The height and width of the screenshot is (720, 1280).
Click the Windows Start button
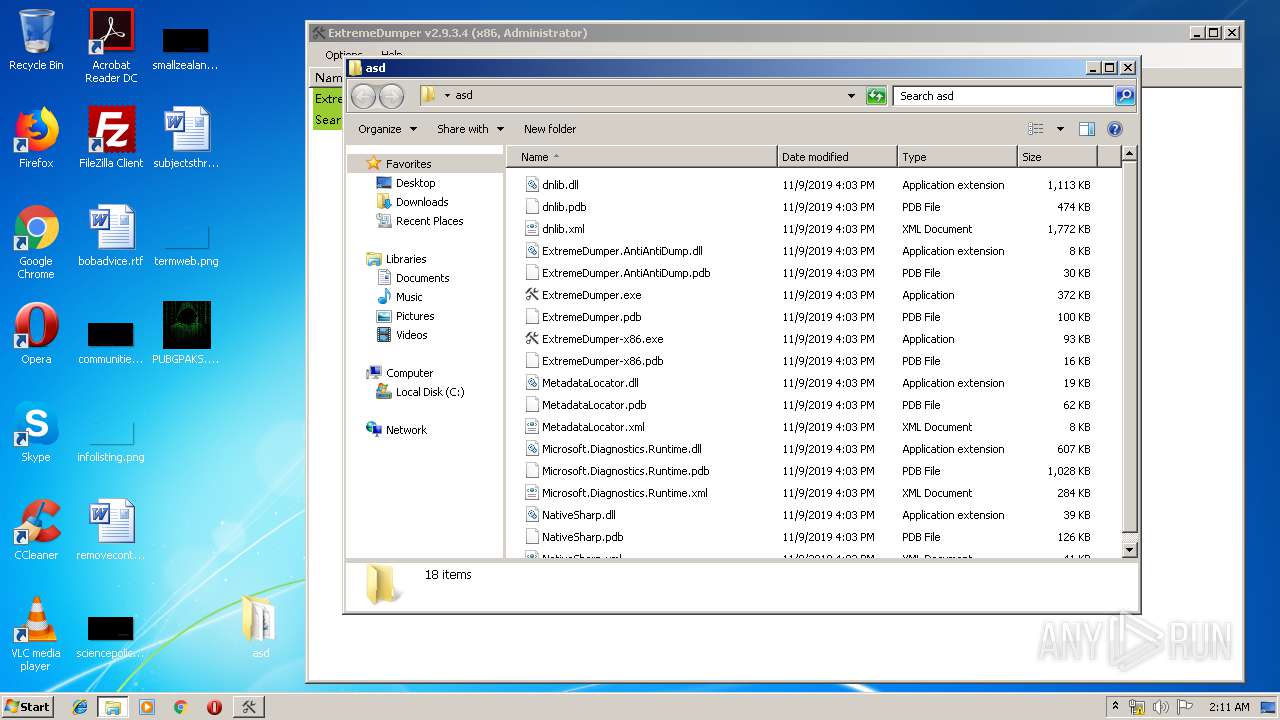point(27,707)
